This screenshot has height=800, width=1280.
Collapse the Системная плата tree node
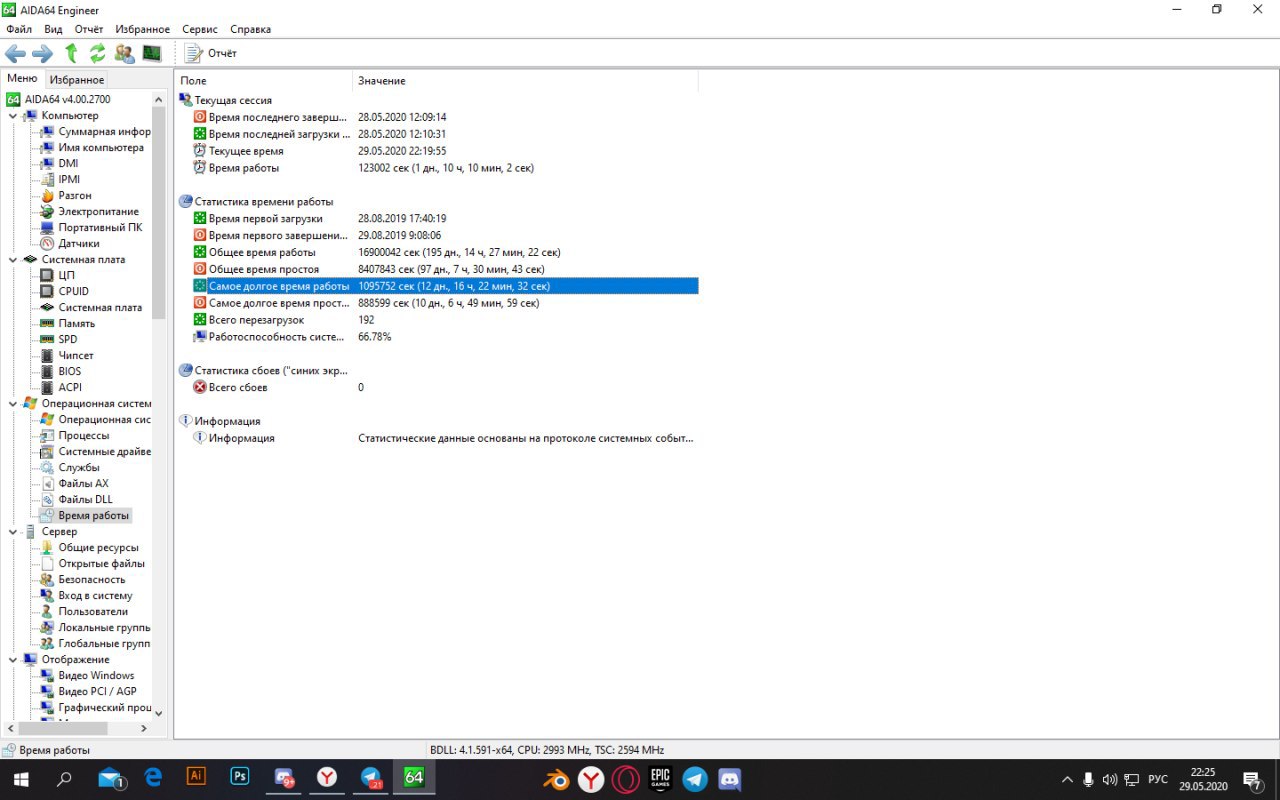coord(13,260)
